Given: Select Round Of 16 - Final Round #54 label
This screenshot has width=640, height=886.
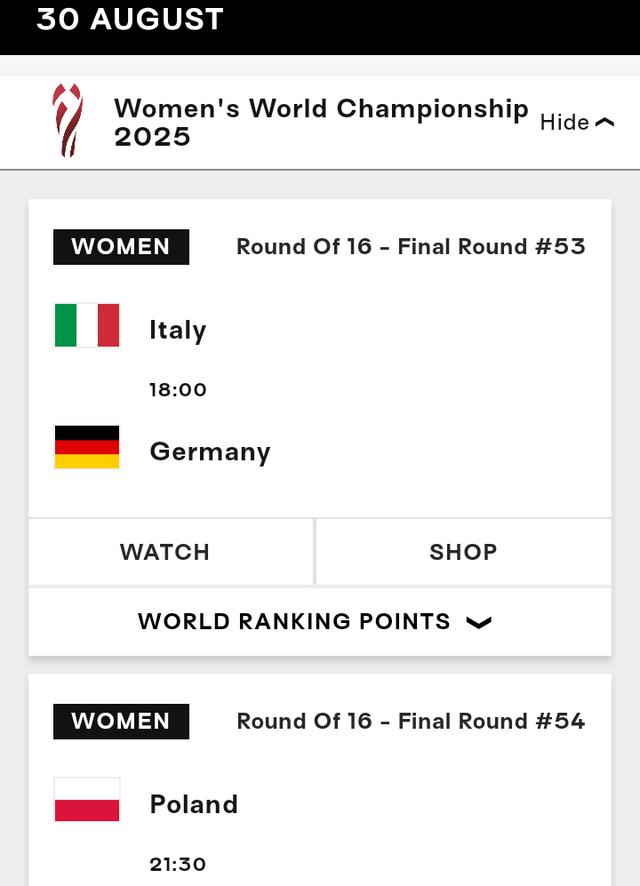Looking at the screenshot, I should pyautogui.click(x=411, y=721).
